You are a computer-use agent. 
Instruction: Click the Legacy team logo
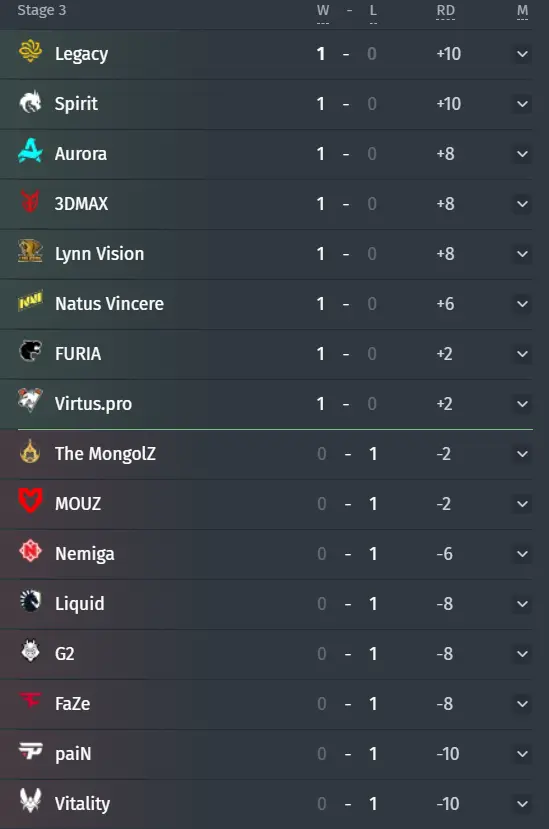(30, 51)
